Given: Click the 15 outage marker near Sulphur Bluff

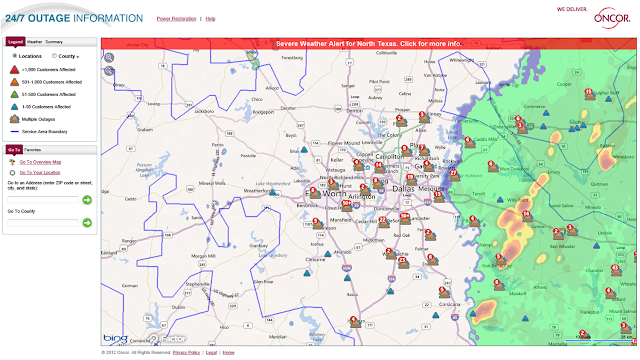Looking at the screenshot, I should pyautogui.click(x=589, y=94).
